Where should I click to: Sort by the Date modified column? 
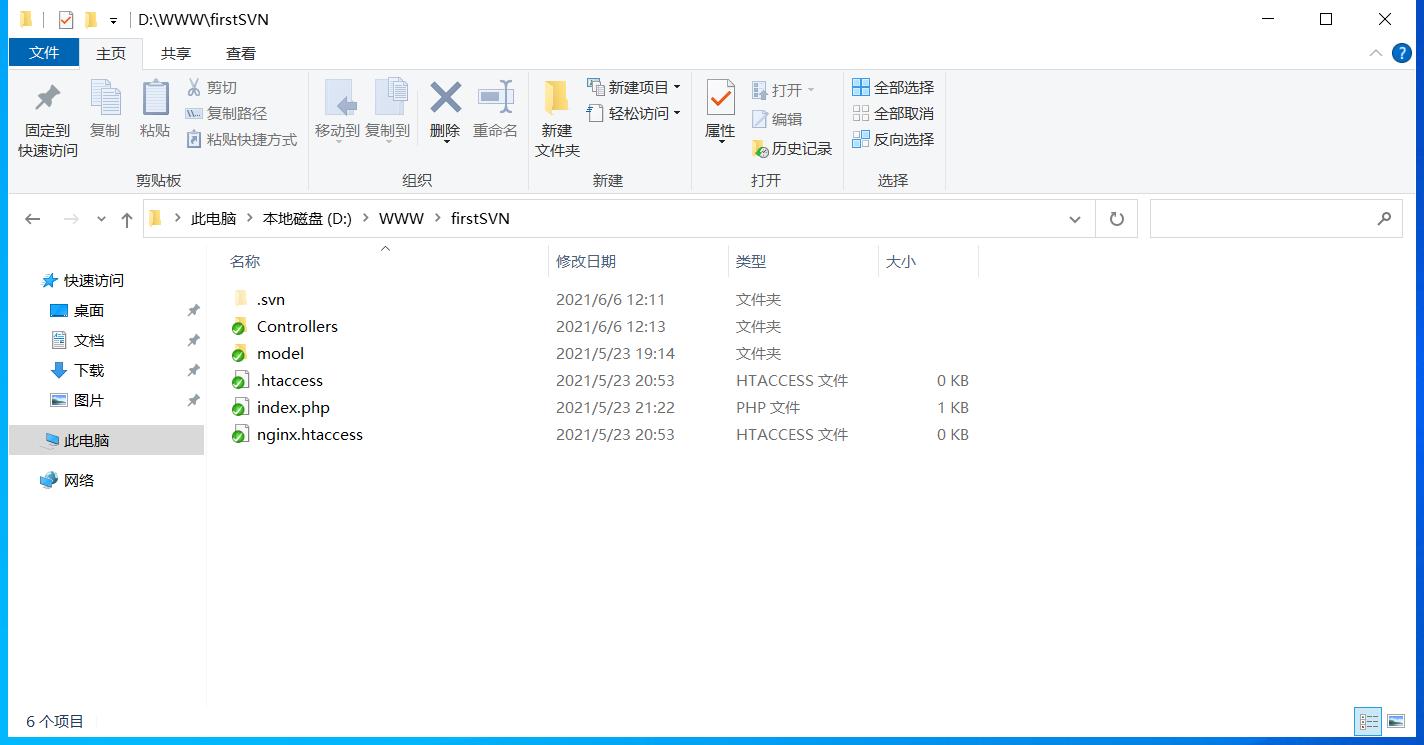[x=586, y=262]
